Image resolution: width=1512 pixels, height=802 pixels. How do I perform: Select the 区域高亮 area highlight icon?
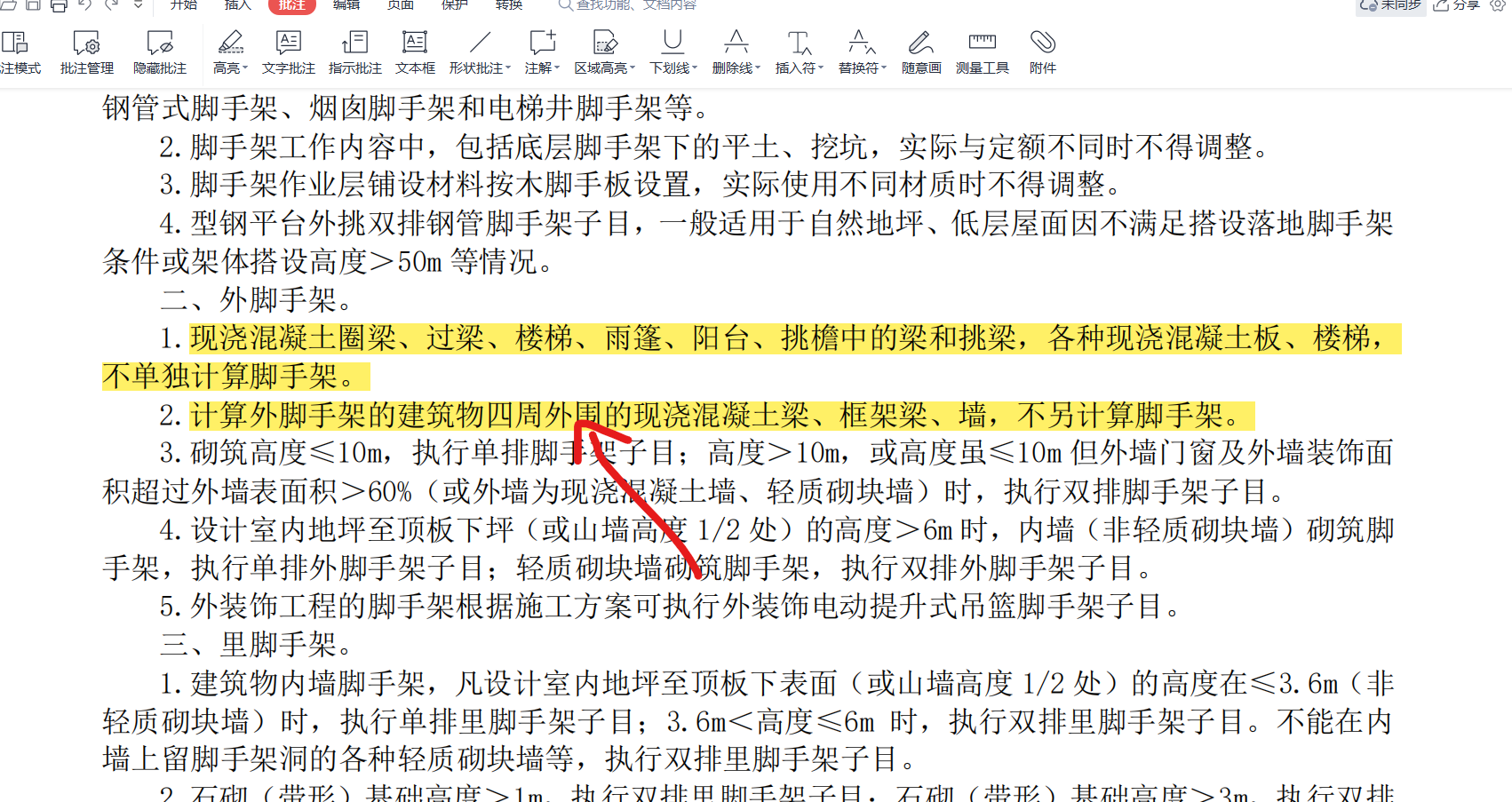[605, 42]
